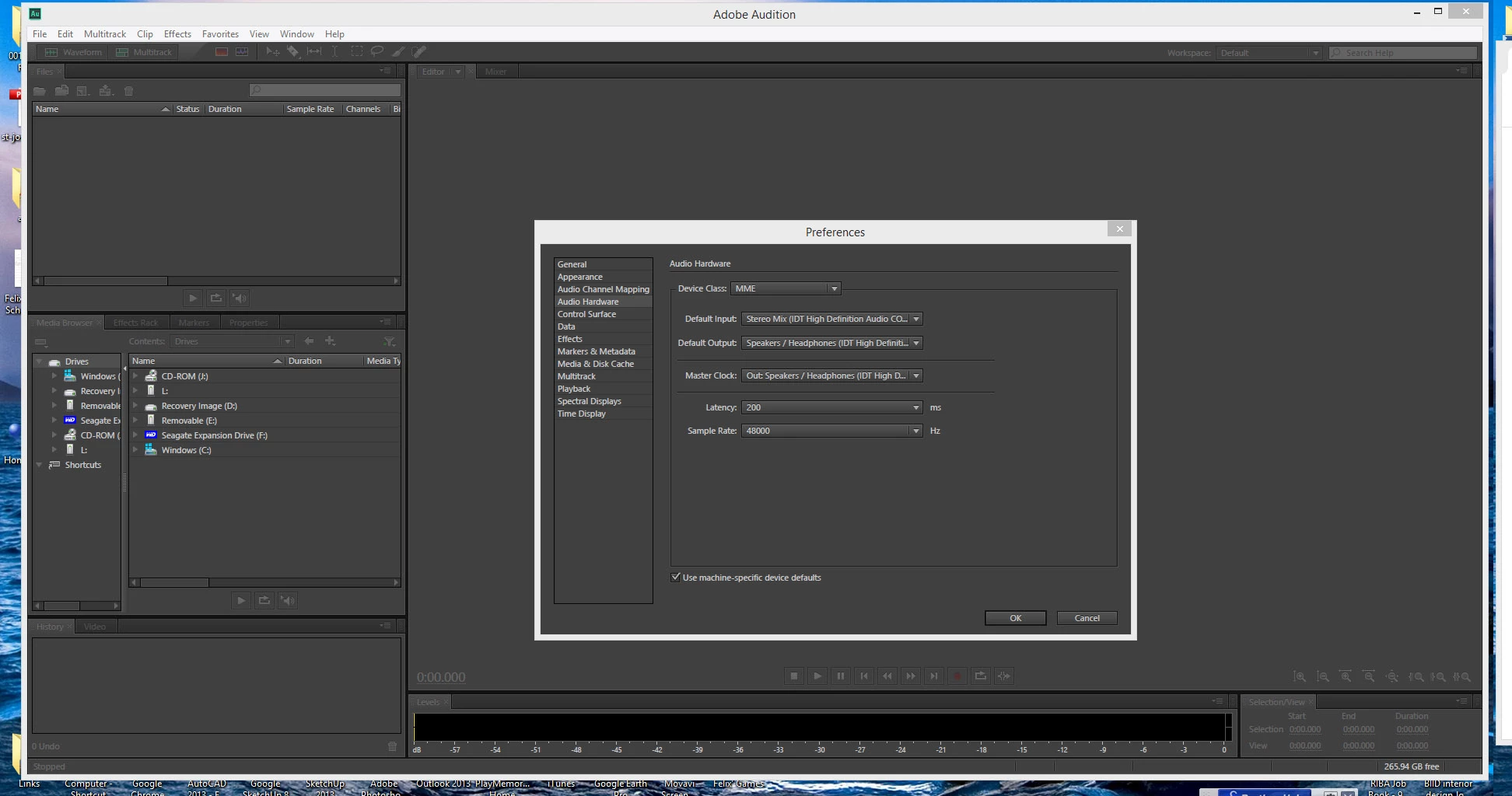Click the Stop transport button
The width and height of the screenshot is (1512, 796).
[x=794, y=676]
